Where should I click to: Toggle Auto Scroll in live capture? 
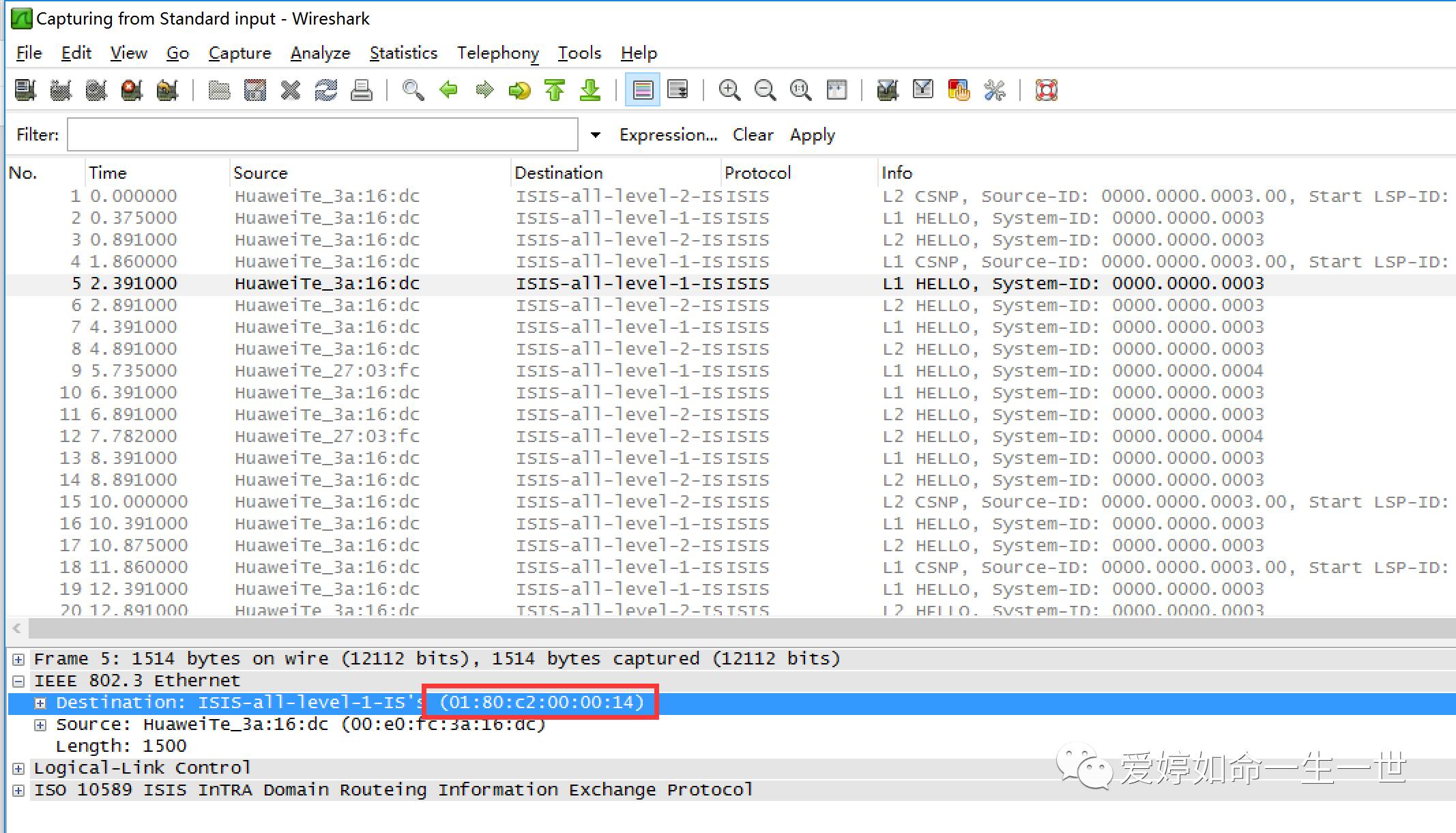[678, 90]
